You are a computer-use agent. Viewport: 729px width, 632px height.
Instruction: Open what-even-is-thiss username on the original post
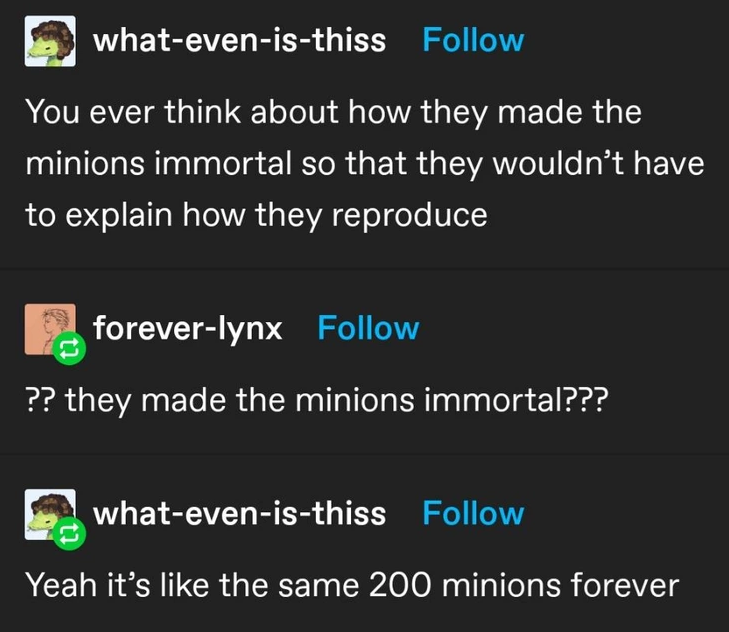[238, 40]
